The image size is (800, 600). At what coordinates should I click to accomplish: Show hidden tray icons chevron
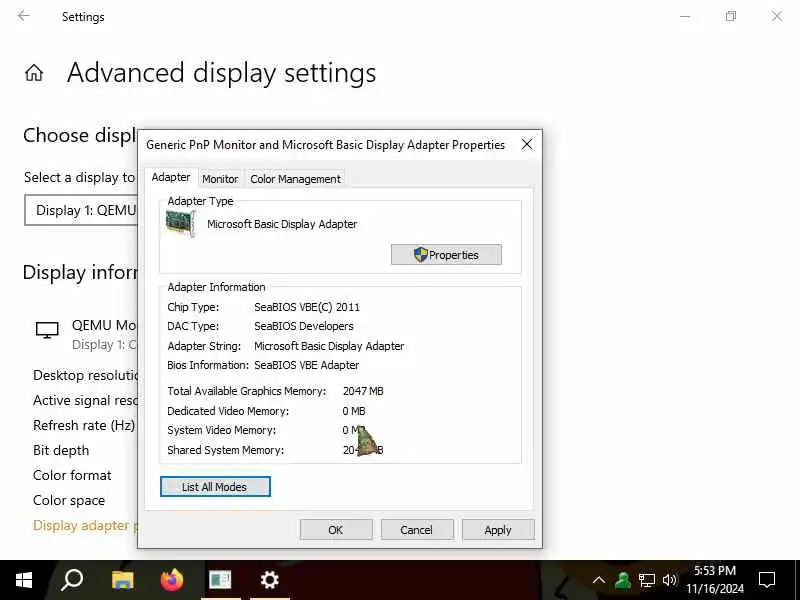(599, 580)
